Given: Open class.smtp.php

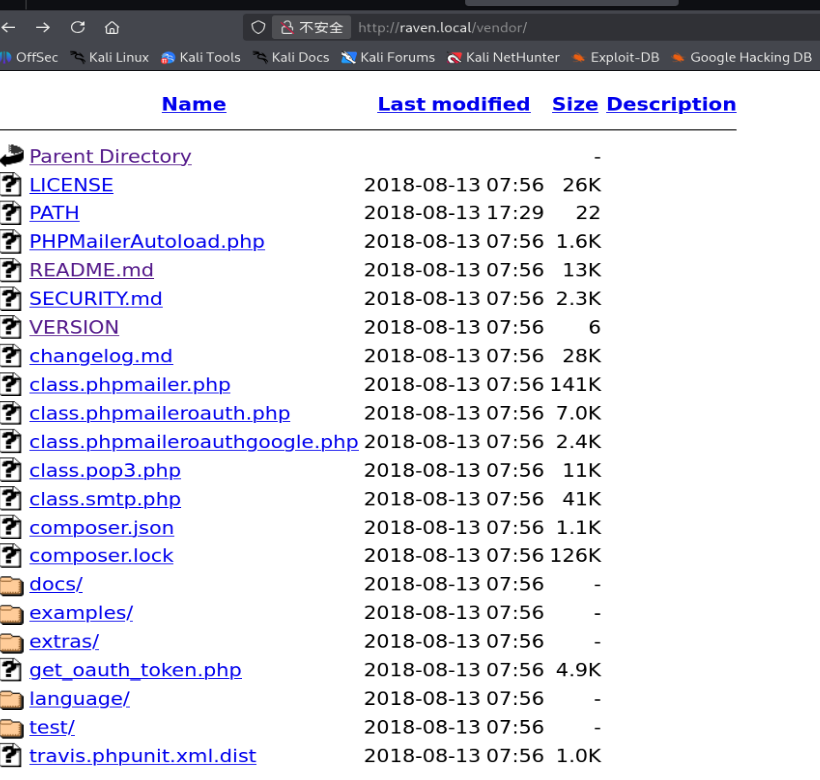Looking at the screenshot, I should [105, 499].
